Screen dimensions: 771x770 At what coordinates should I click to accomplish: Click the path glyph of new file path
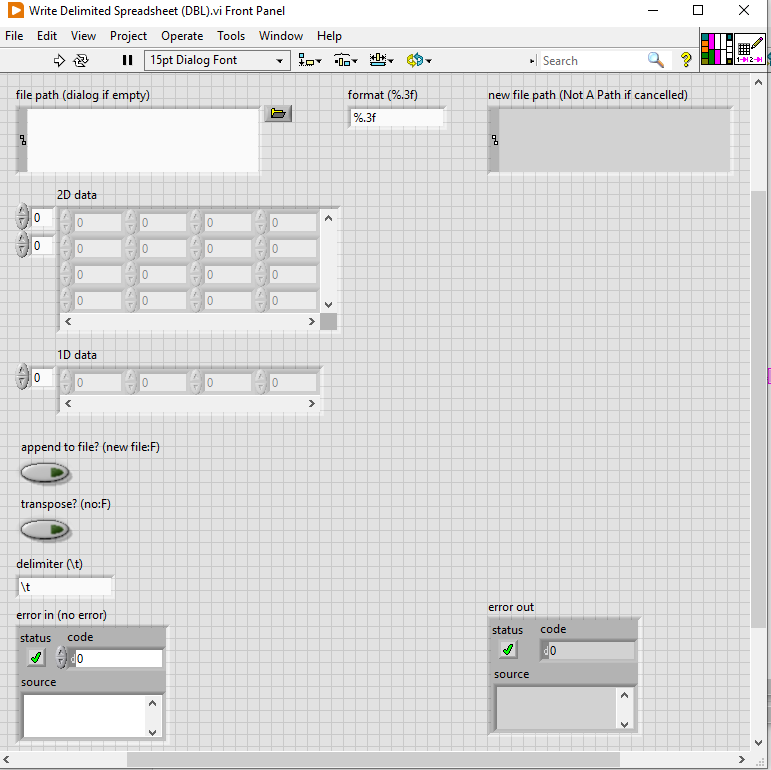click(495, 140)
